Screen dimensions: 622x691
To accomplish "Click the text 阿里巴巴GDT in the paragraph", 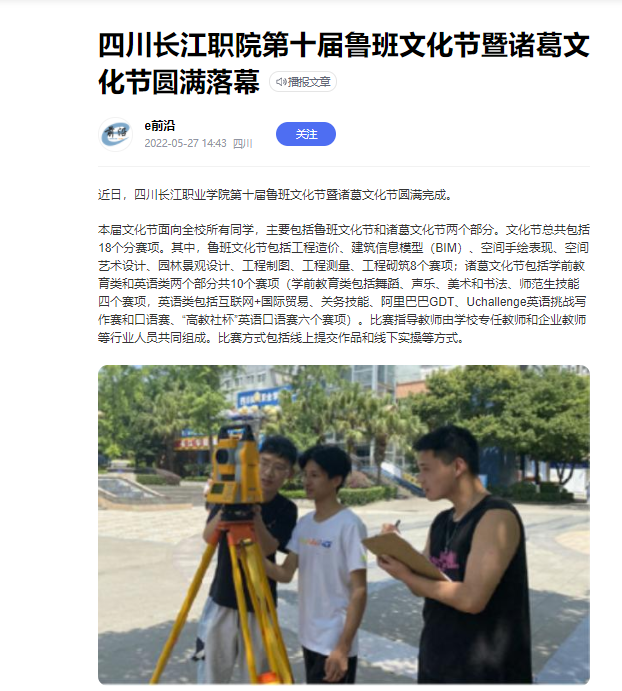I will (x=417, y=301).
